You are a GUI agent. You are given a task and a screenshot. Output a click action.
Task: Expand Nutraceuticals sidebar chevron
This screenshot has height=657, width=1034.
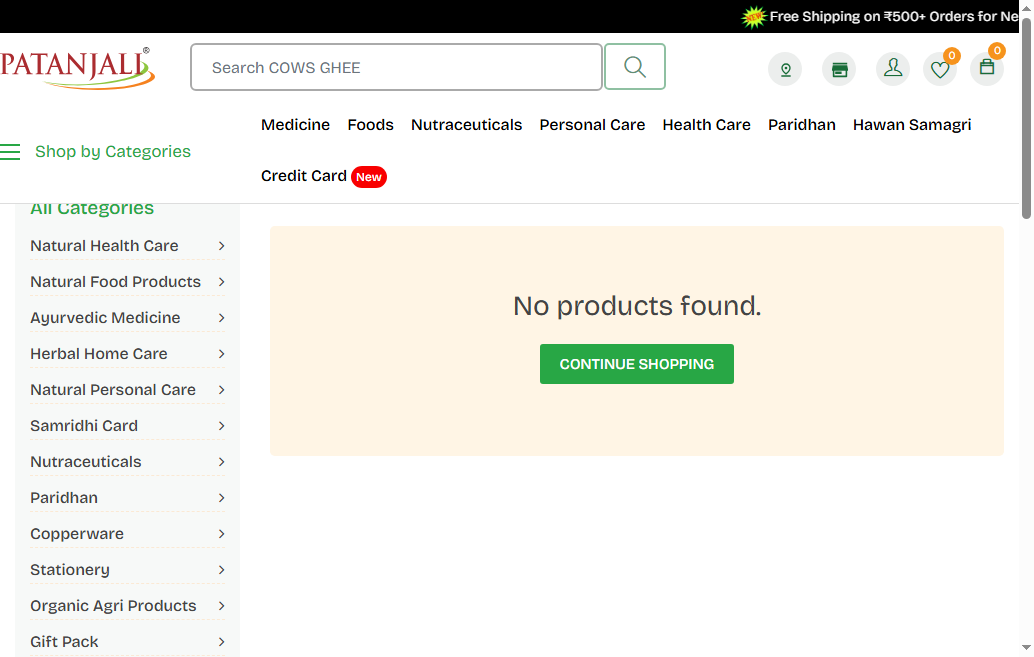(222, 462)
